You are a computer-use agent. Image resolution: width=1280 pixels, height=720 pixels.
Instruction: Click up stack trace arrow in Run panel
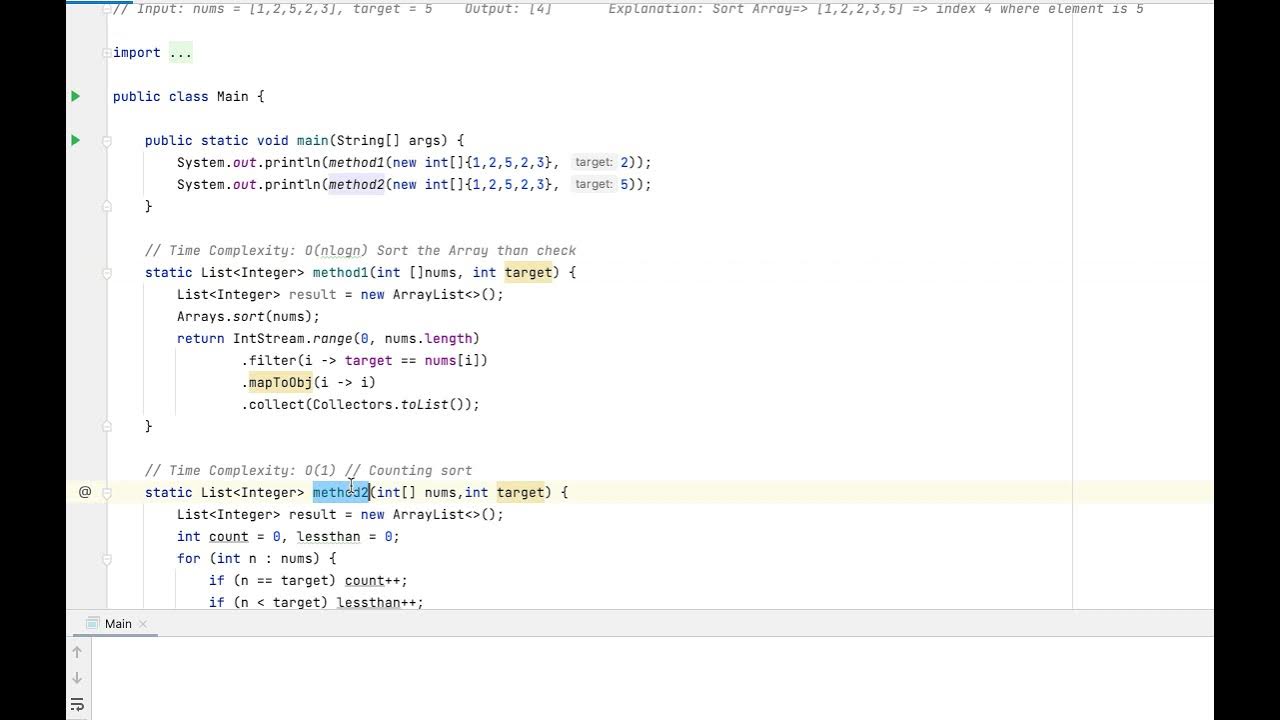pyautogui.click(x=77, y=652)
